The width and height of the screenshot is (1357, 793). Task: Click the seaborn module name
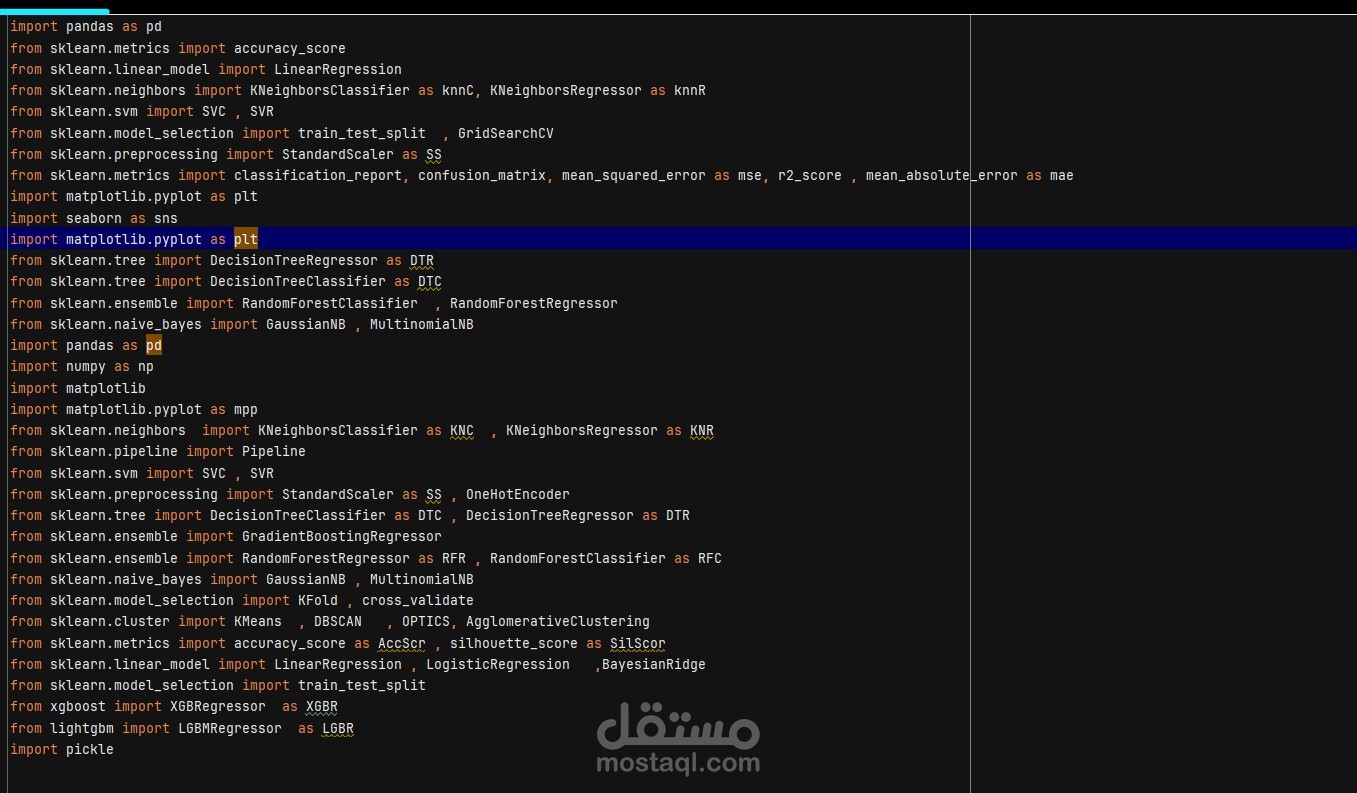(x=94, y=218)
